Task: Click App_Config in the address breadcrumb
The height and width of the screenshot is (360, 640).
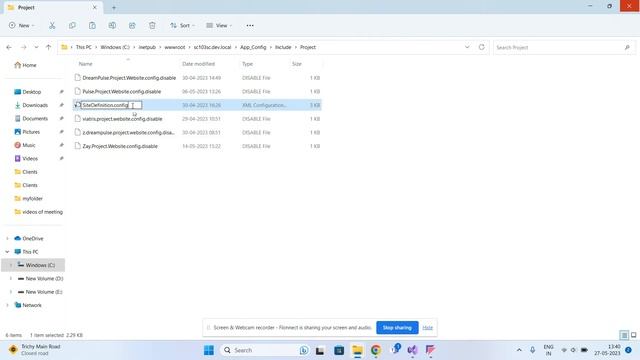Action: coord(253,47)
